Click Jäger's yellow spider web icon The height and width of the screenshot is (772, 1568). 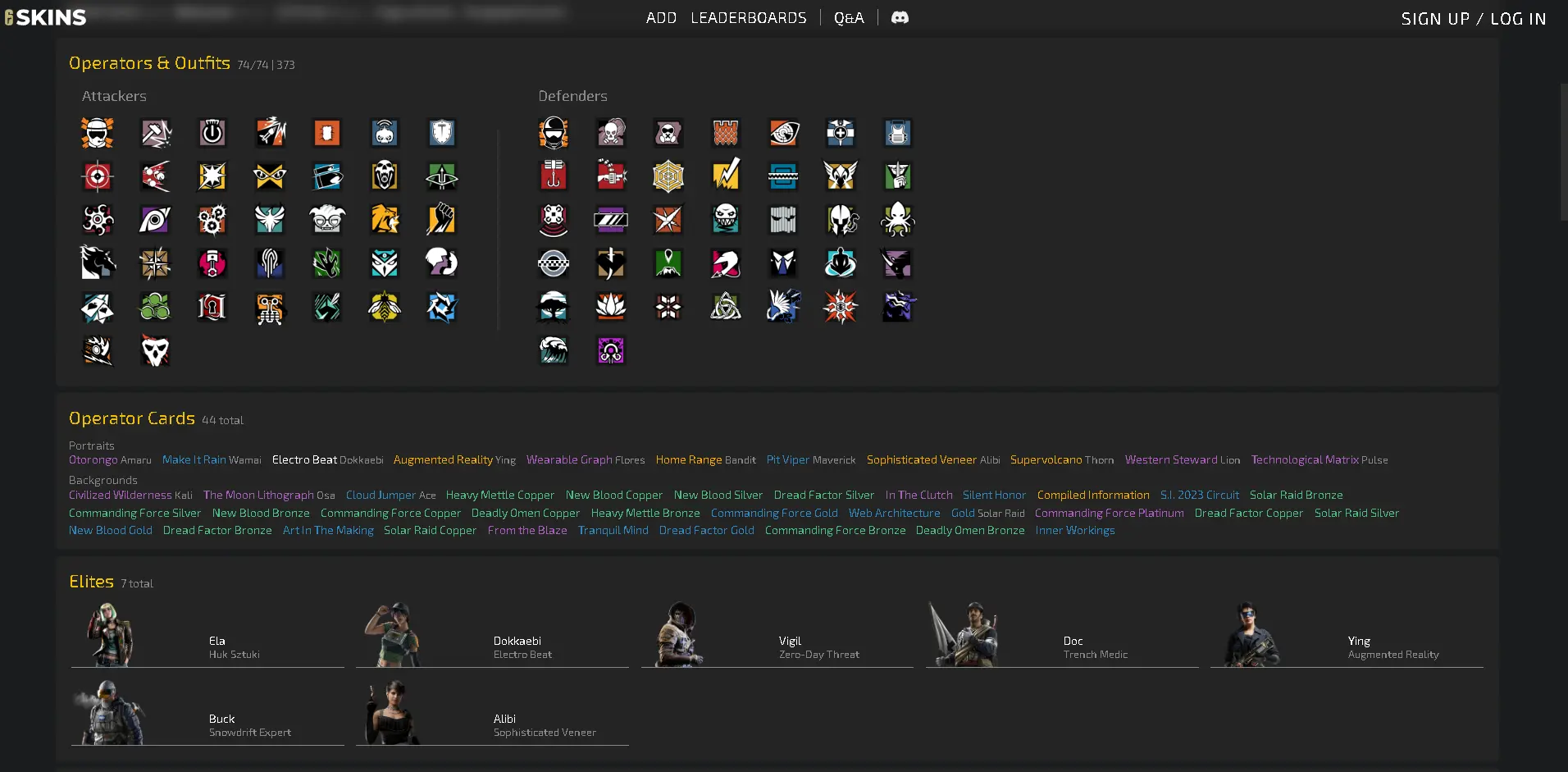668,176
